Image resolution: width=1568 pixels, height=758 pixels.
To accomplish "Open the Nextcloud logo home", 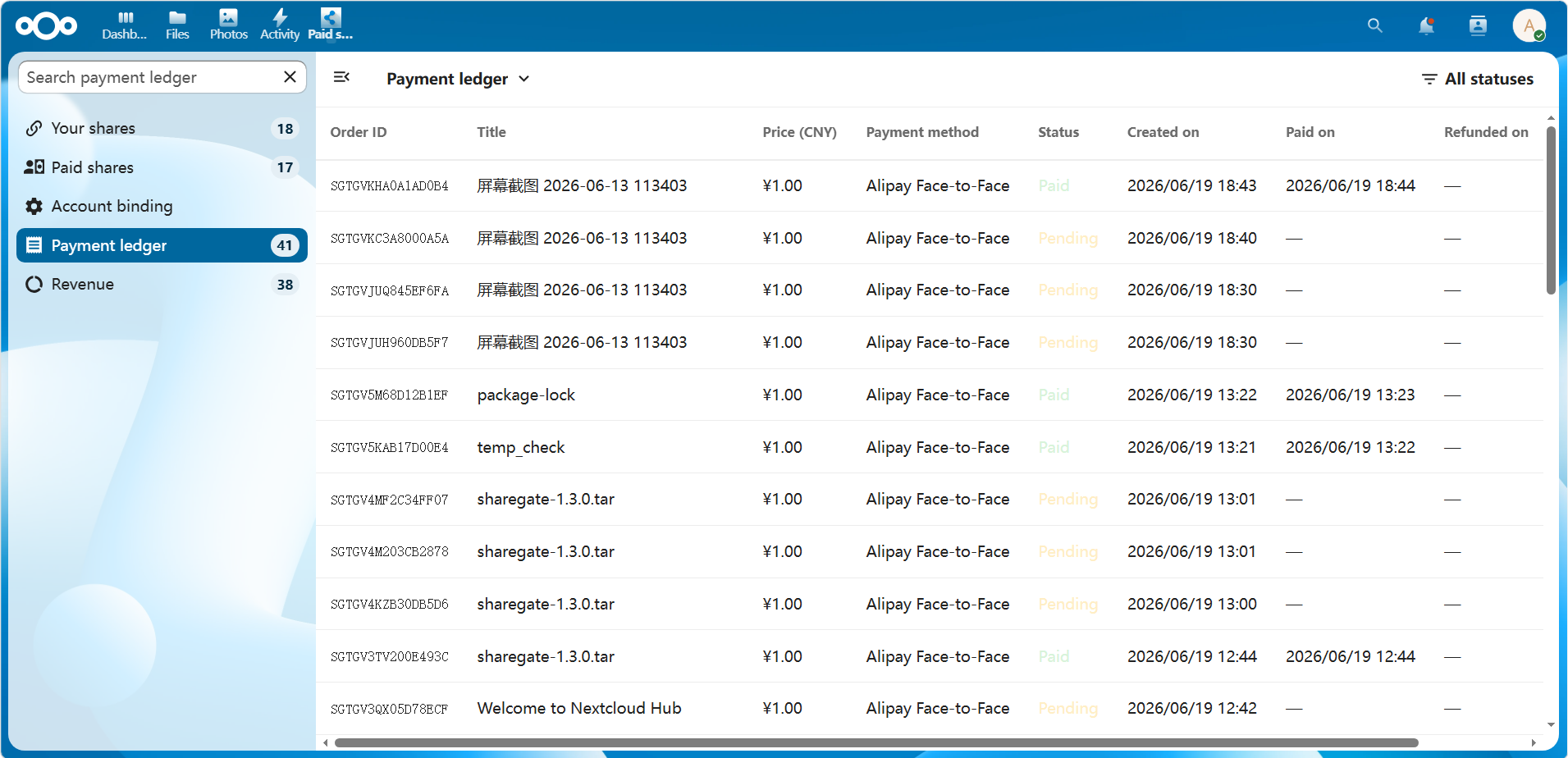I will point(47,26).
